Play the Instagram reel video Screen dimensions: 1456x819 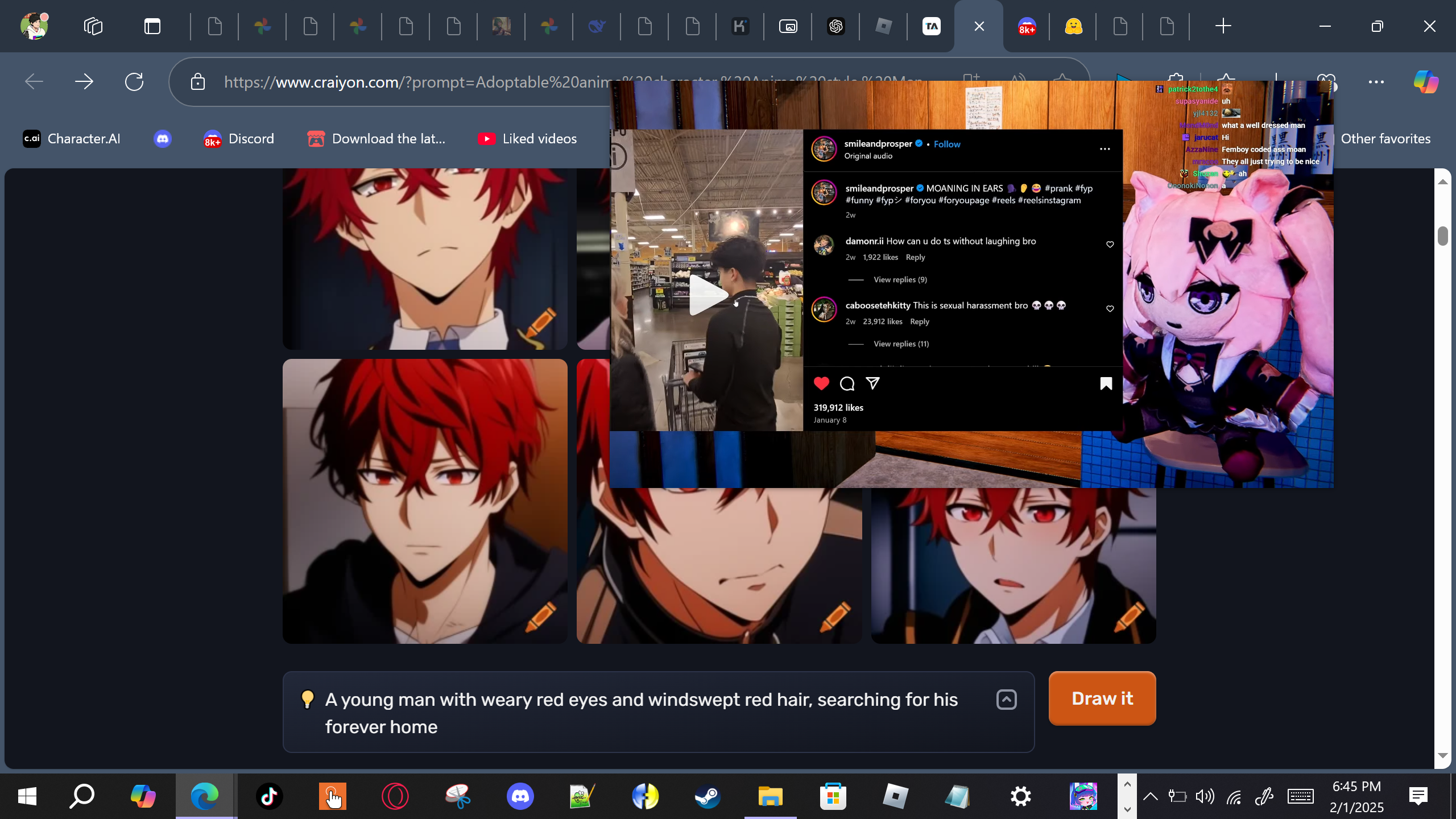click(706, 295)
